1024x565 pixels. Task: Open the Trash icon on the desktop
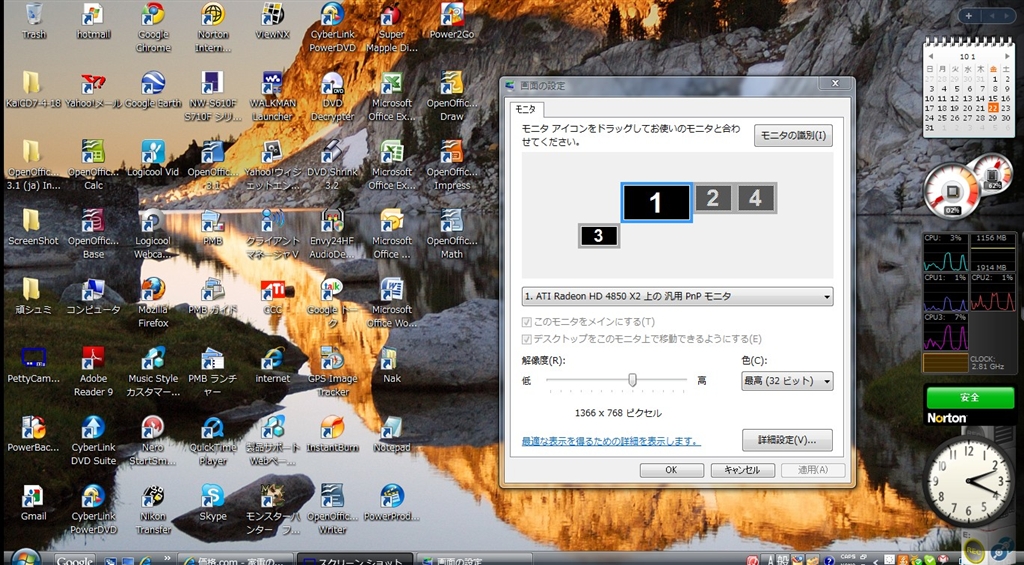[33, 21]
